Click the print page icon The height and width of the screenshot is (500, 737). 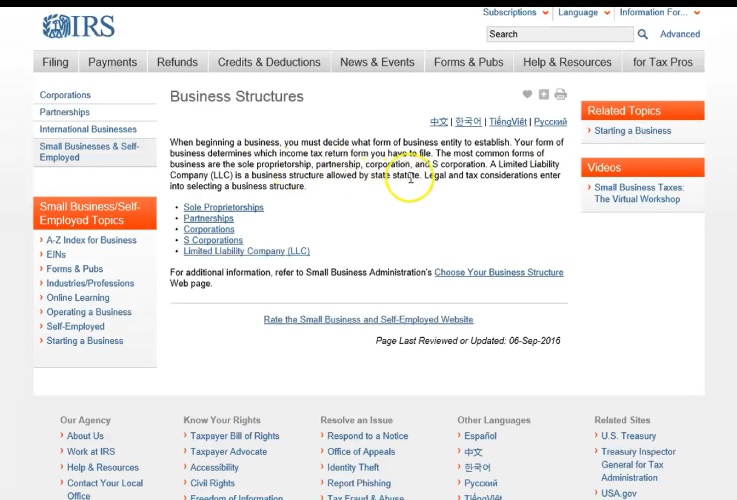[x=560, y=94]
